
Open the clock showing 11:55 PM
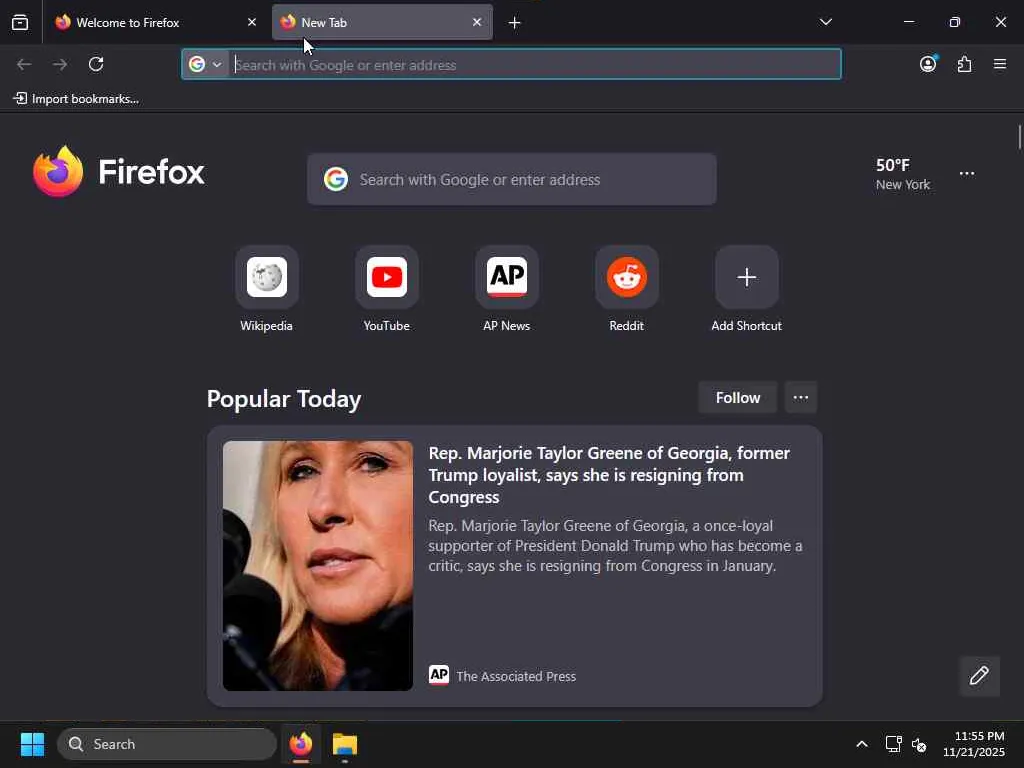973,744
